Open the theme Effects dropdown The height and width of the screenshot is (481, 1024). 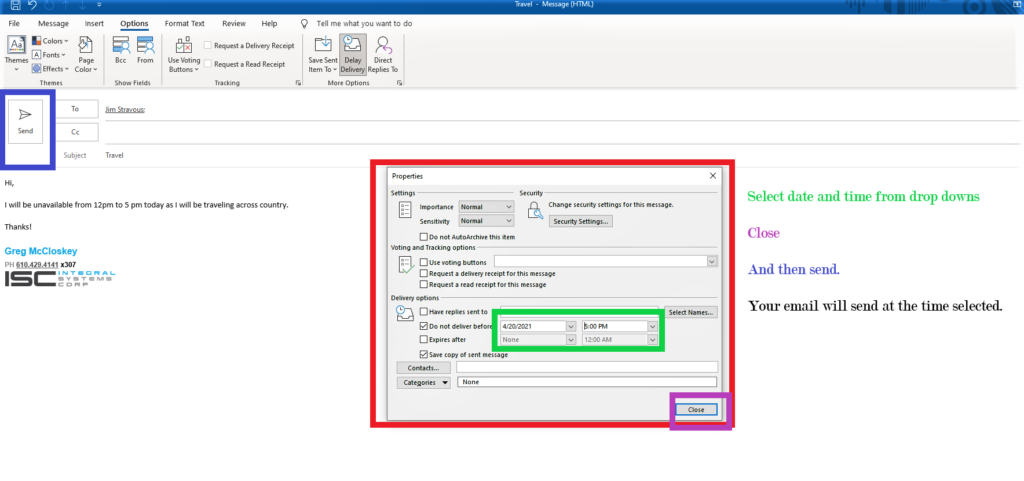click(x=50, y=69)
